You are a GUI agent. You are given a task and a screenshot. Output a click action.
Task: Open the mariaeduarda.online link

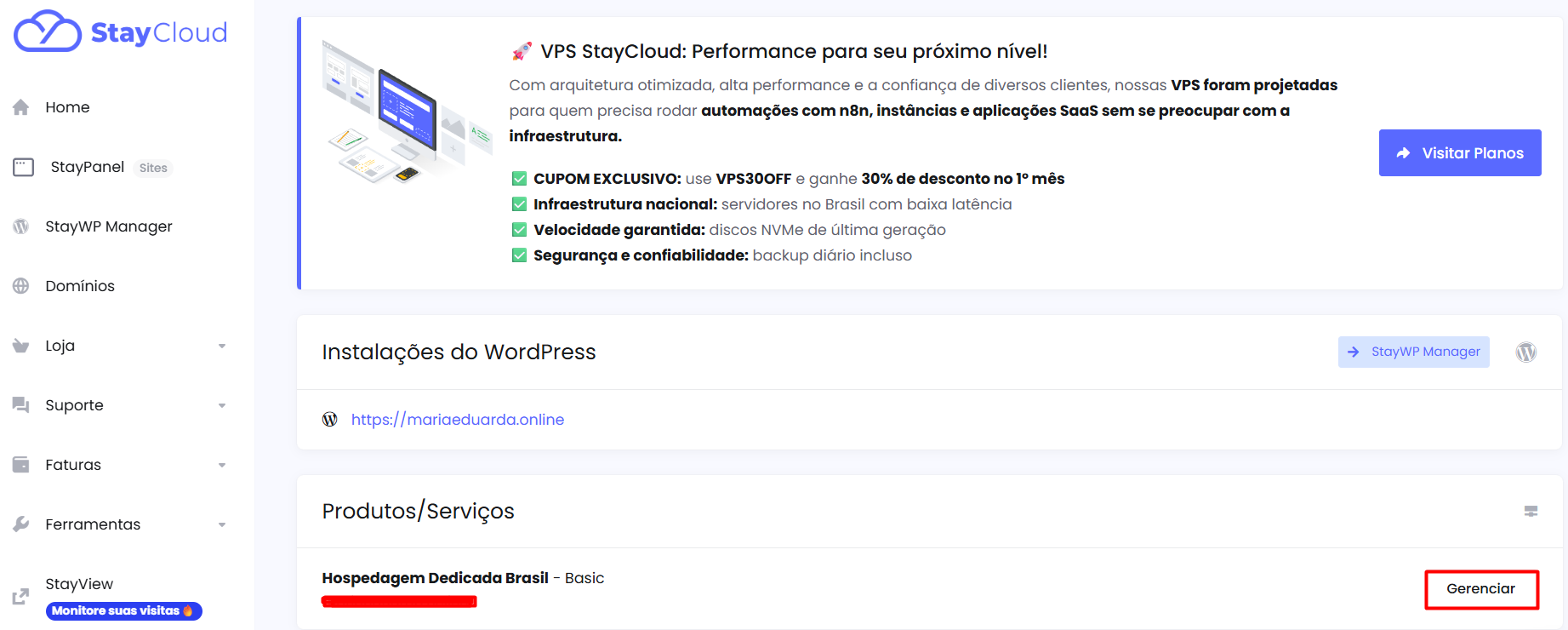coord(458,420)
